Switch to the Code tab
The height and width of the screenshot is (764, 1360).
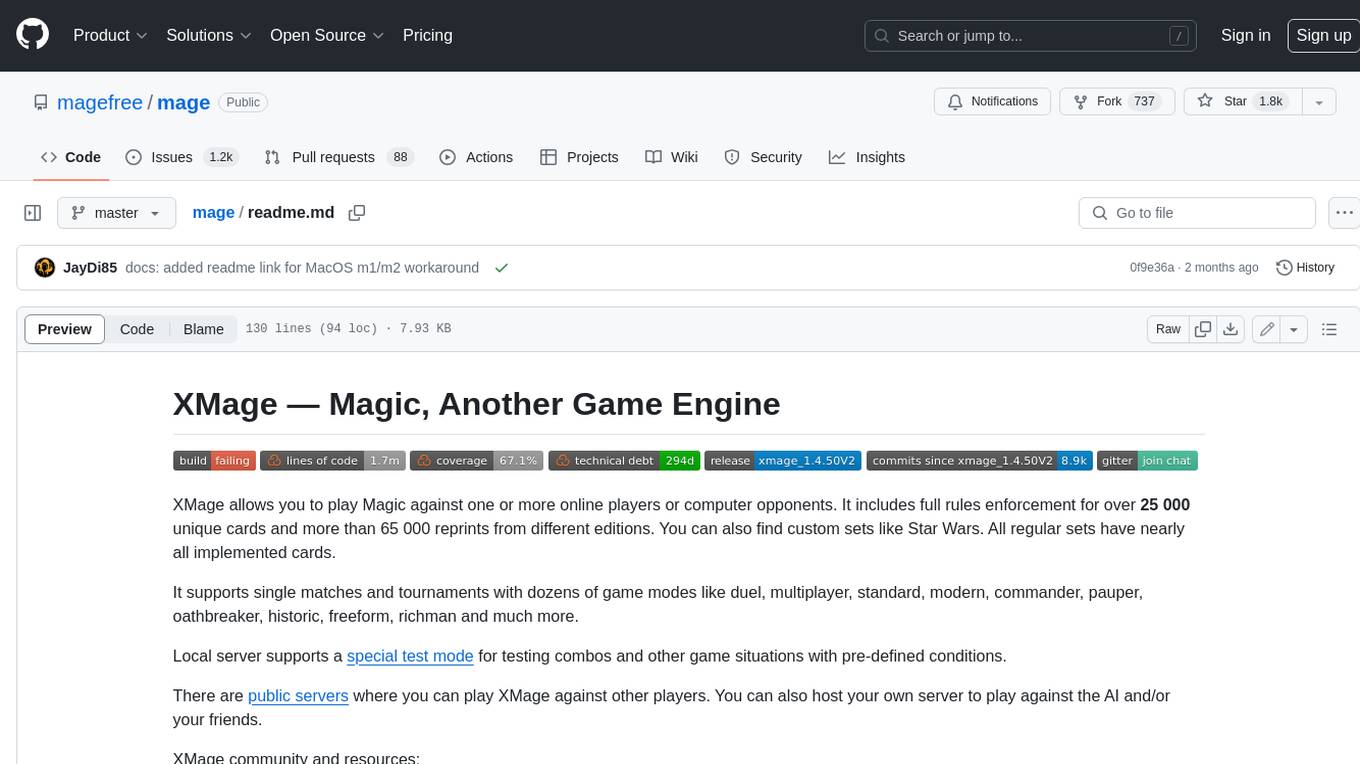coord(71,157)
